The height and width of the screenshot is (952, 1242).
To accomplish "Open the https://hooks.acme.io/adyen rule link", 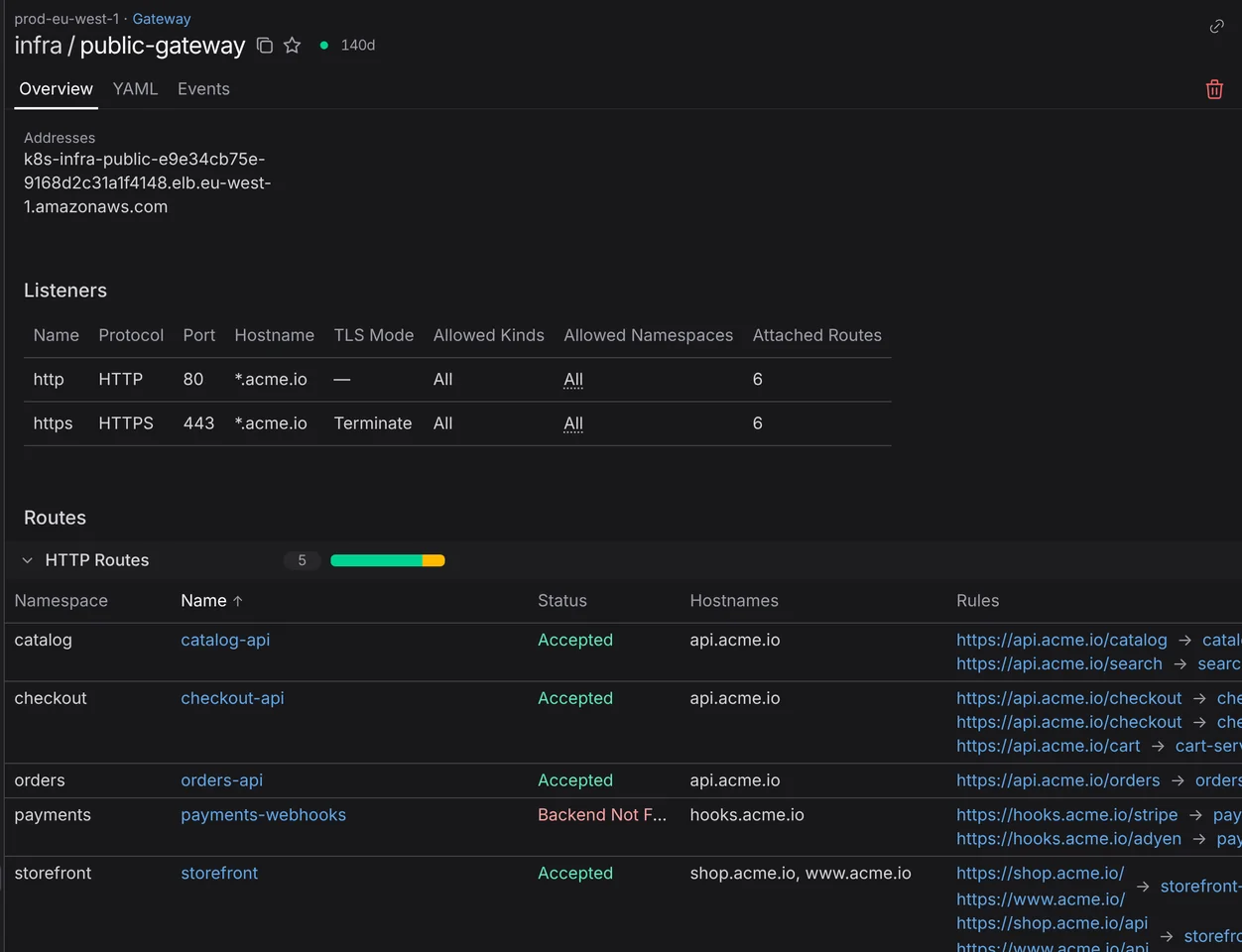I will coord(1068,839).
